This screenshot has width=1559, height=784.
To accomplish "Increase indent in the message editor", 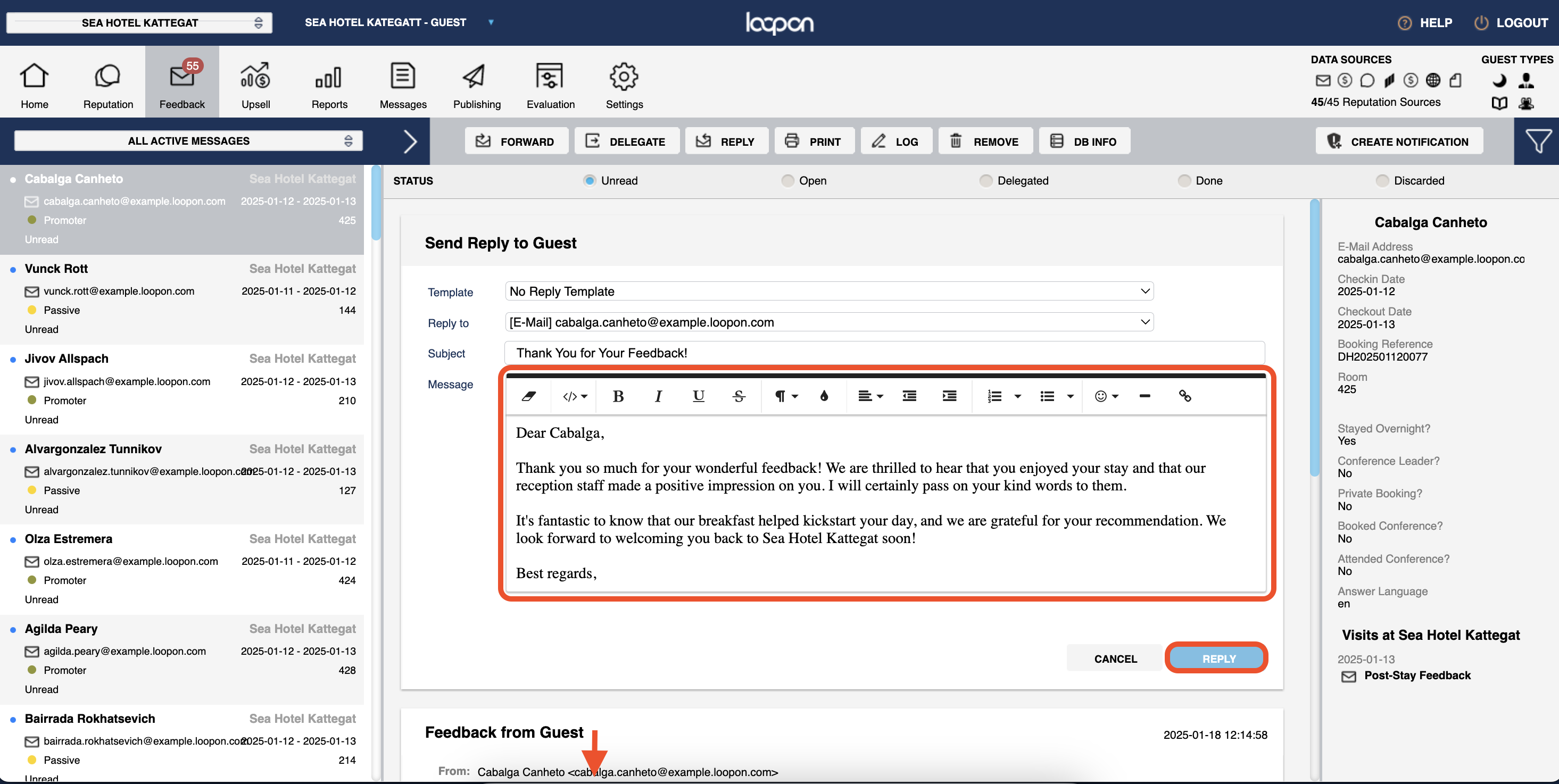I will tap(950, 396).
